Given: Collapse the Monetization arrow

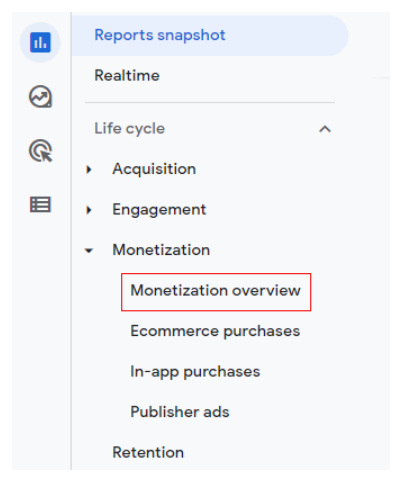Looking at the screenshot, I should click(89, 250).
